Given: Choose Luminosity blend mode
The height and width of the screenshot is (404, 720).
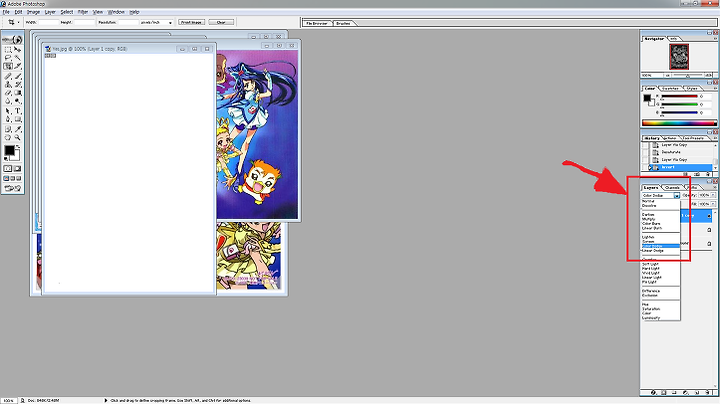Looking at the screenshot, I should point(651,318).
